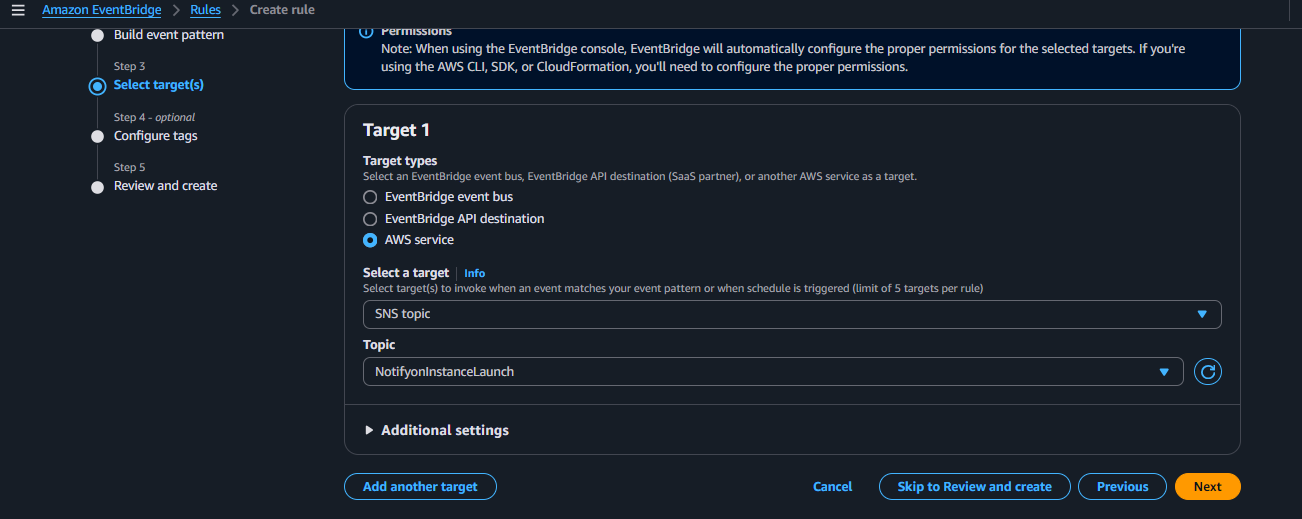
Task: Choose EventBridge API destination target type
Action: click(370, 219)
